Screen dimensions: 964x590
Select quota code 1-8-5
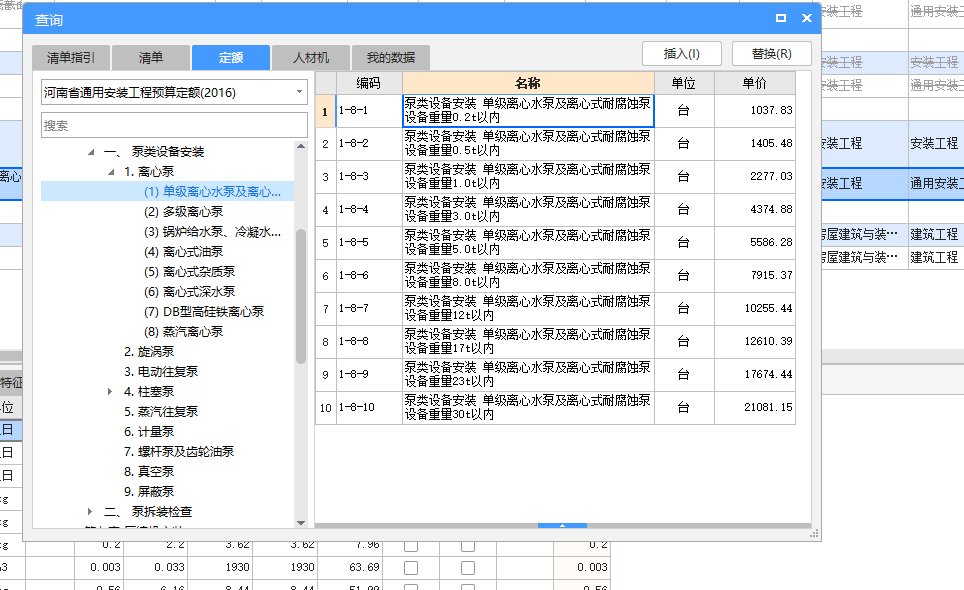[x=369, y=243]
